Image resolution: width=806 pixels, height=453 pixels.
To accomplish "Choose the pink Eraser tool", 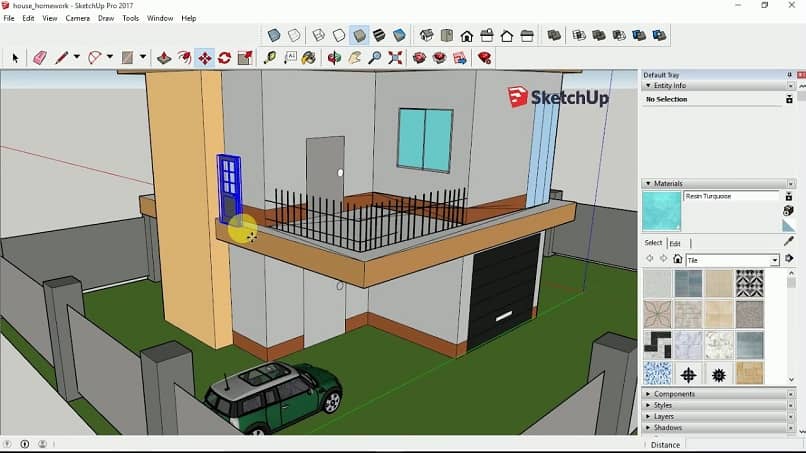I will click(x=40, y=58).
